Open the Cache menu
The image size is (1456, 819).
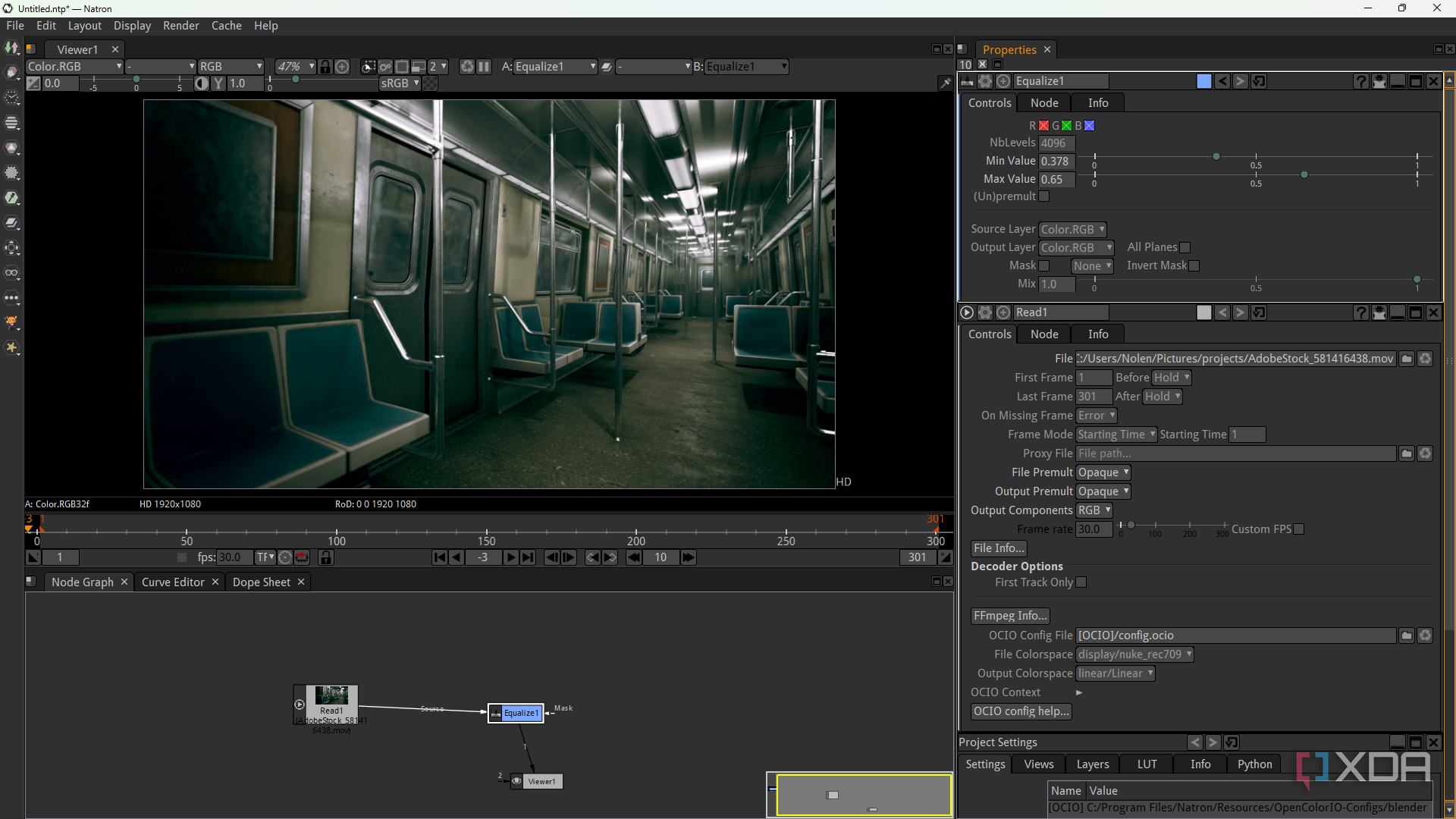pos(226,26)
